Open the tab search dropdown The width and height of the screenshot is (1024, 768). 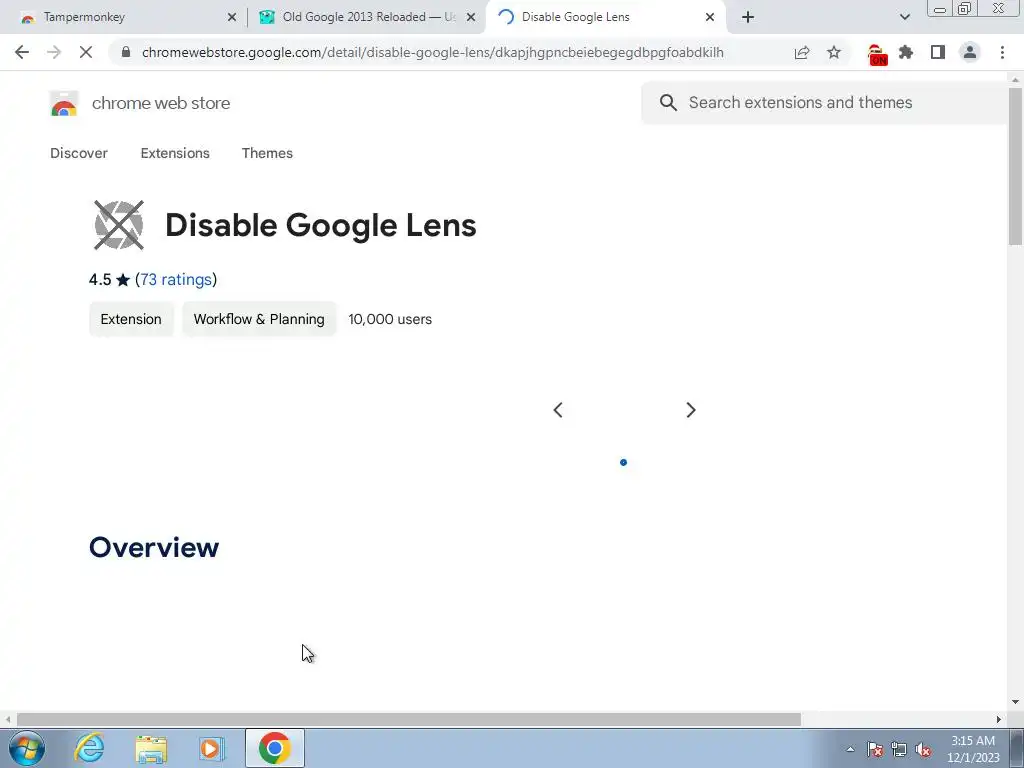(x=904, y=17)
